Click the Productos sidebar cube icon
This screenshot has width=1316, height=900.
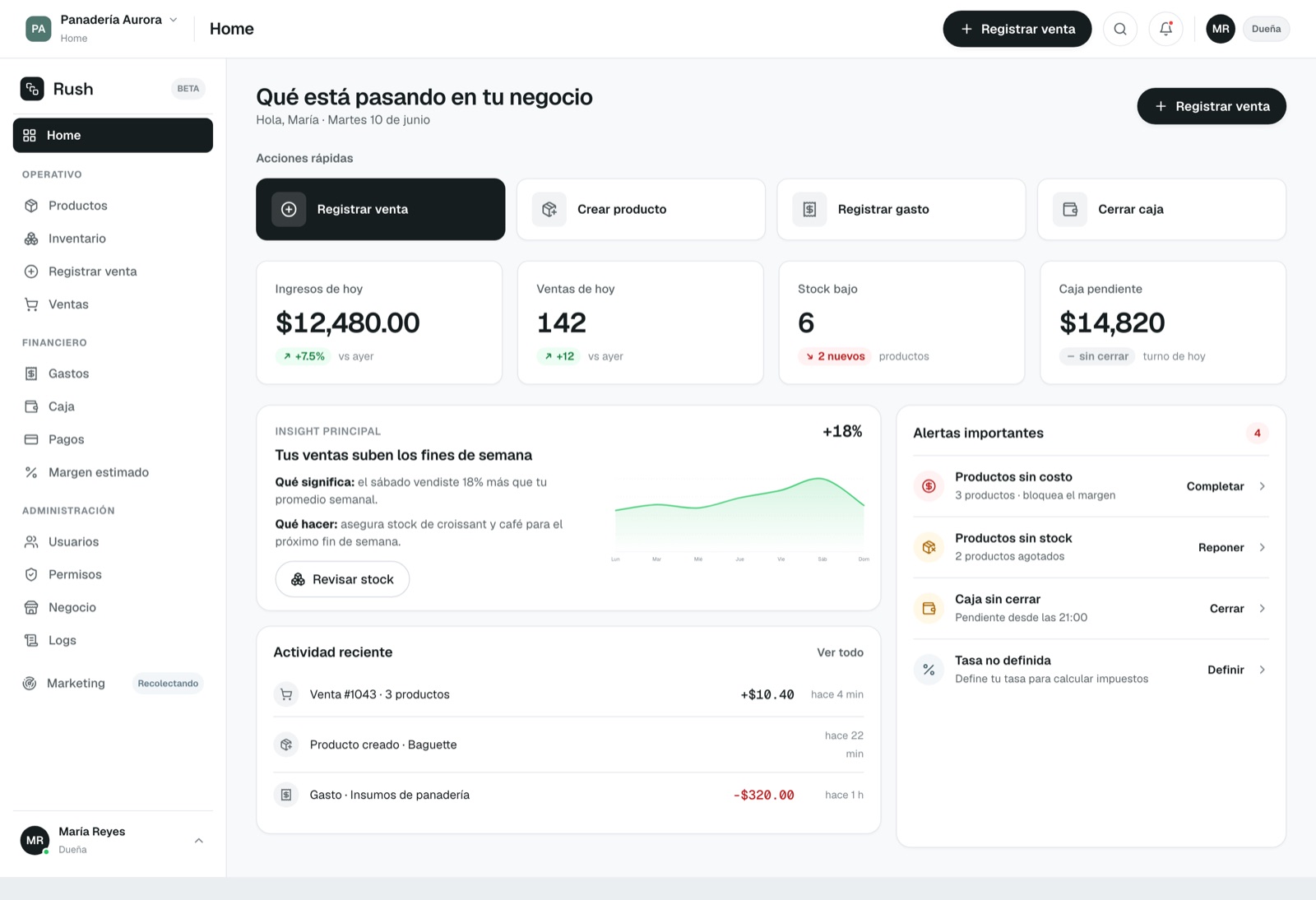click(x=31, y=206)
